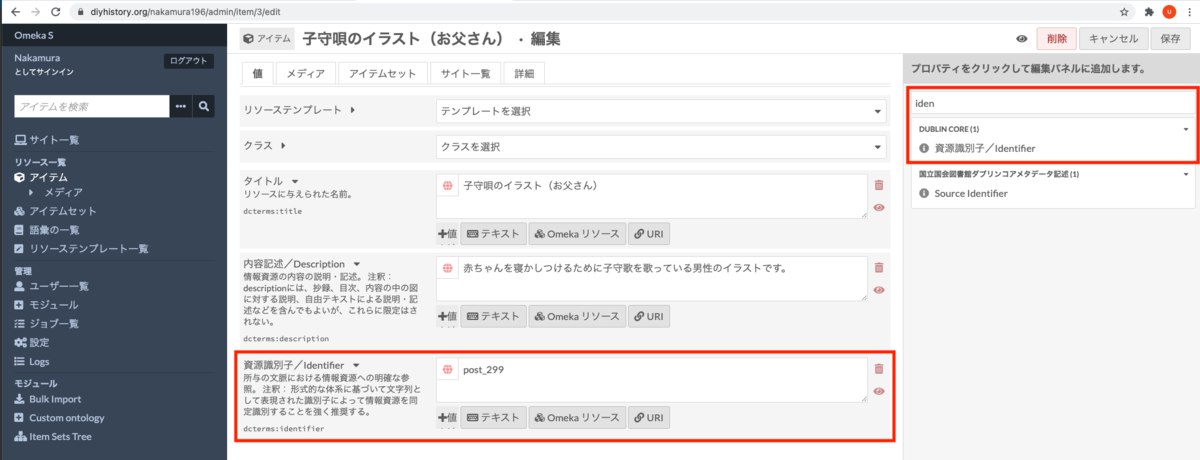Expand the クラス label arrow
Screen dimensions: 1200x460
(x=282, y=146)
